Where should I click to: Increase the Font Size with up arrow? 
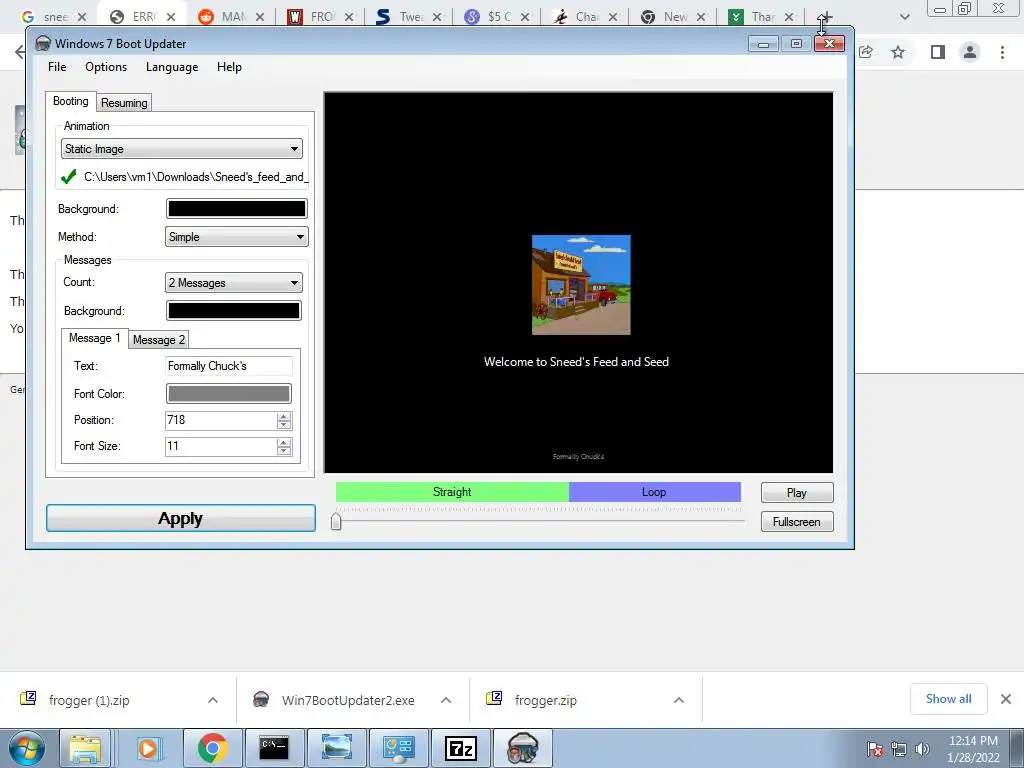(283, 442)
